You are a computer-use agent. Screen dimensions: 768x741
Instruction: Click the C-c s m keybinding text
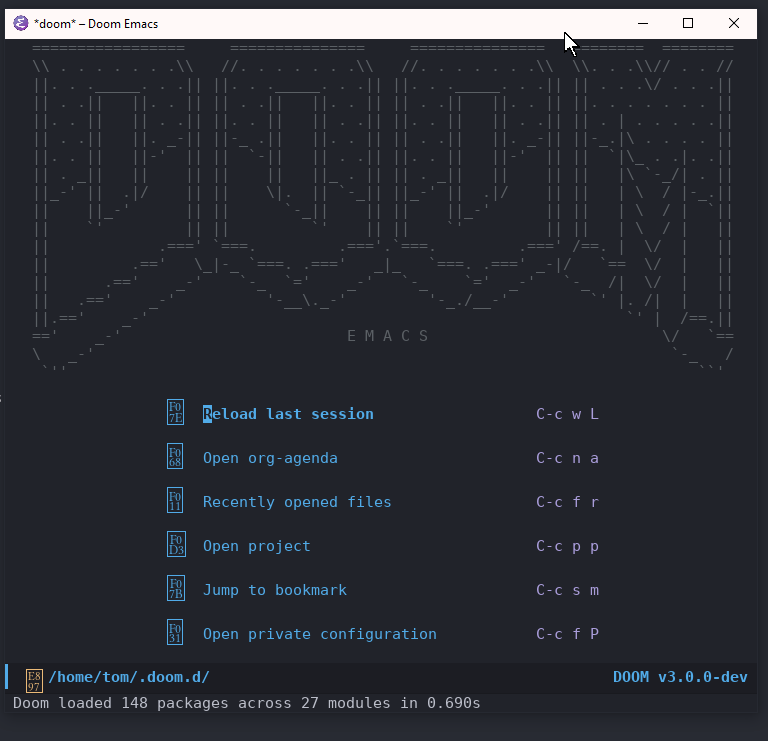click(567, 590)
